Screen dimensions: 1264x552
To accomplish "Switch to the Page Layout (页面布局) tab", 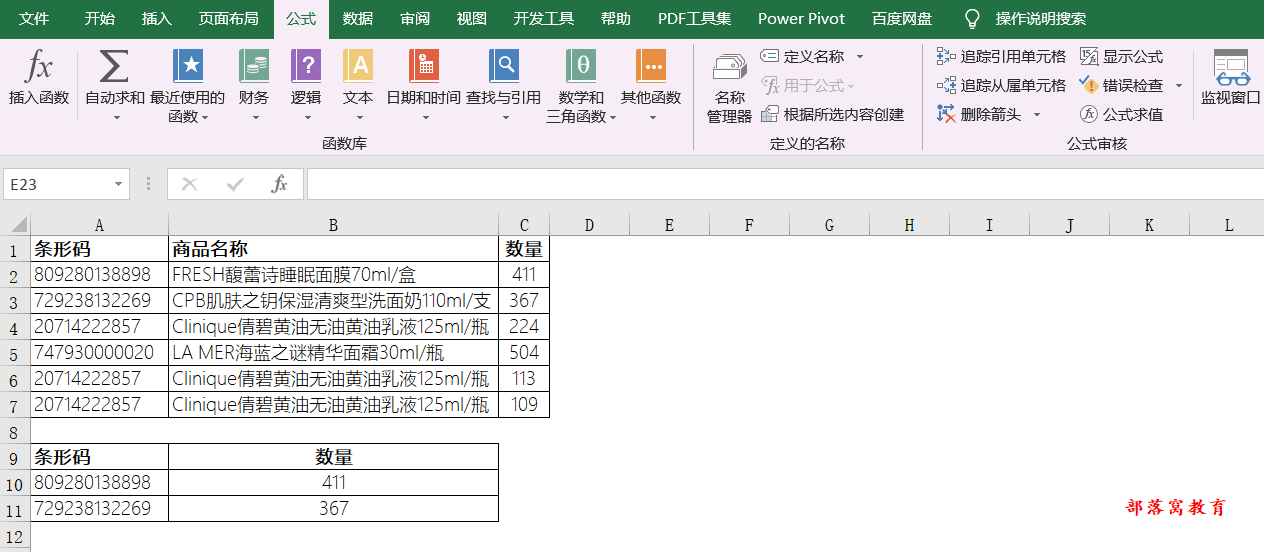I will 228,19.
